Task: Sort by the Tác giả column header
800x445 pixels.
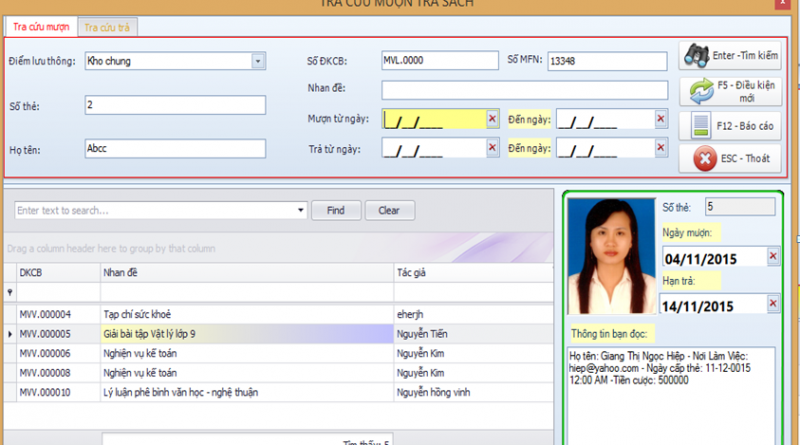Action: (473, 273)
